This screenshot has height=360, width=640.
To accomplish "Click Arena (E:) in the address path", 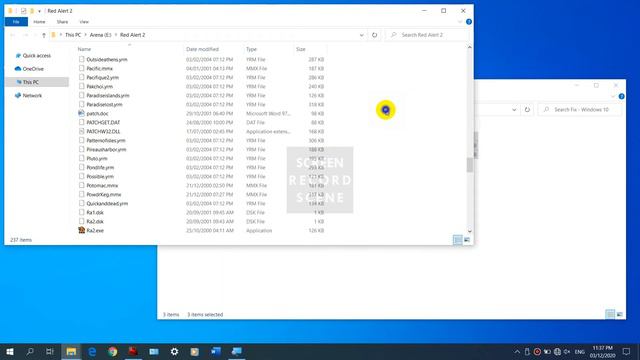I will click(x=100, y=35).
